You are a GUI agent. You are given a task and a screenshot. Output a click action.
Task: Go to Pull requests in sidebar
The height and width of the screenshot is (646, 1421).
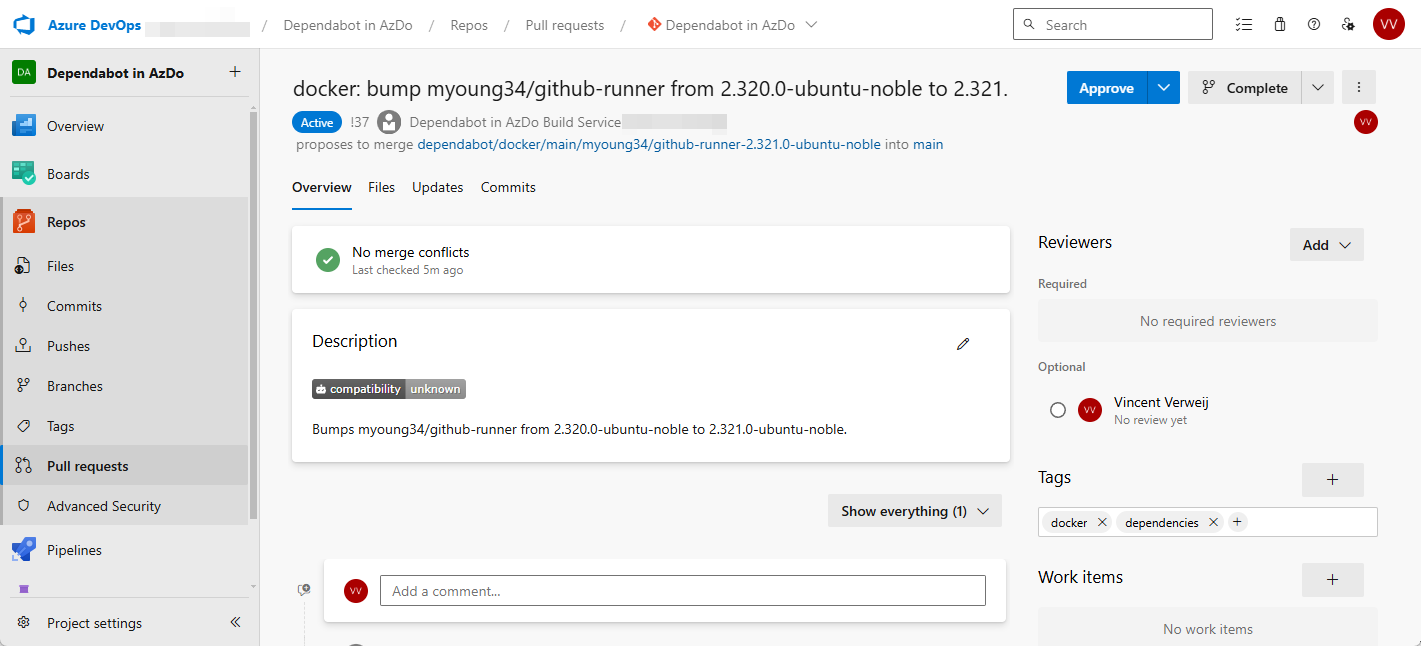(x=125, y=466)
